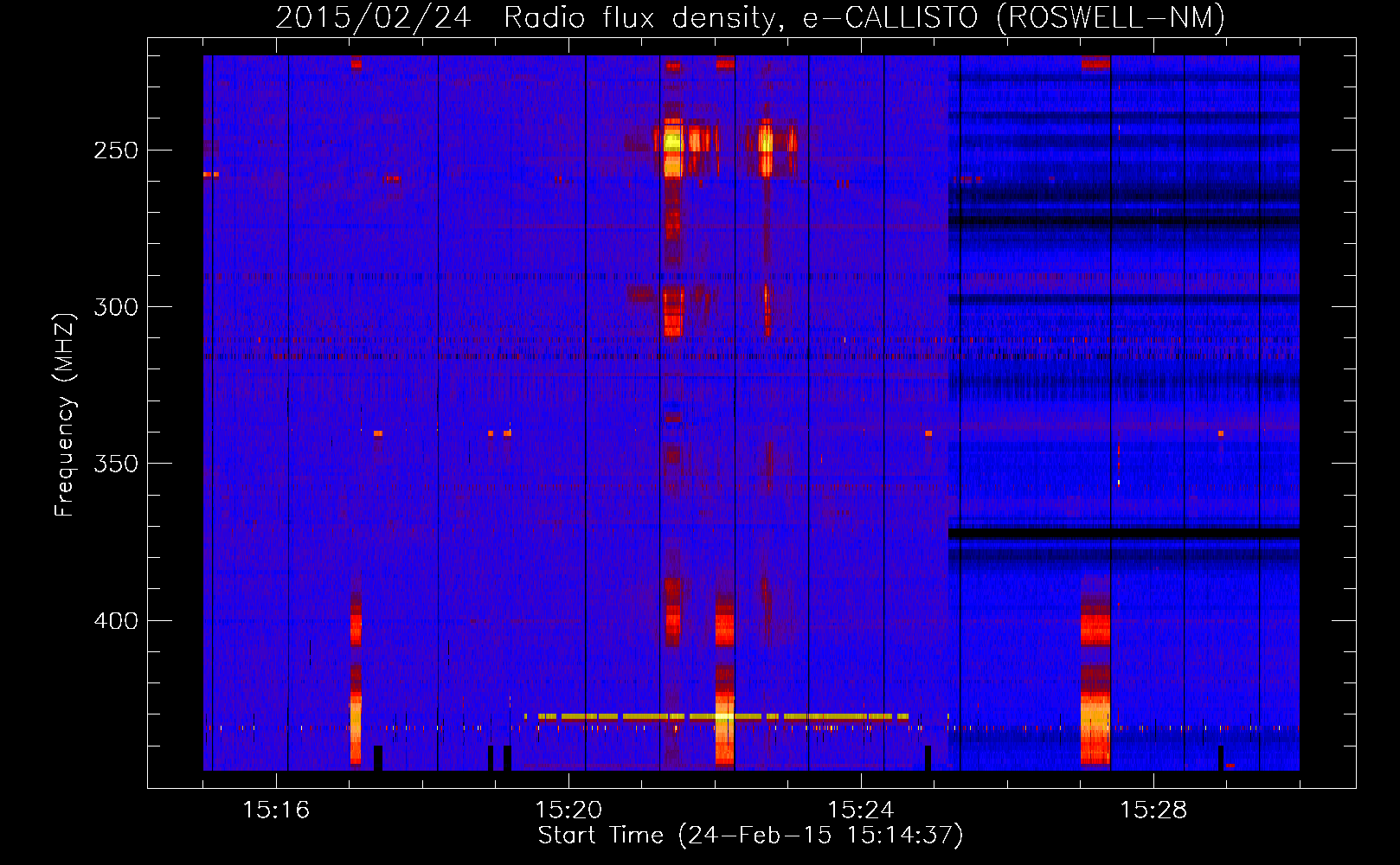This screenshot has height=865, width=1400.
Task: Click the plot title with the 2015/02/24 date
Action: coord(750,17)
